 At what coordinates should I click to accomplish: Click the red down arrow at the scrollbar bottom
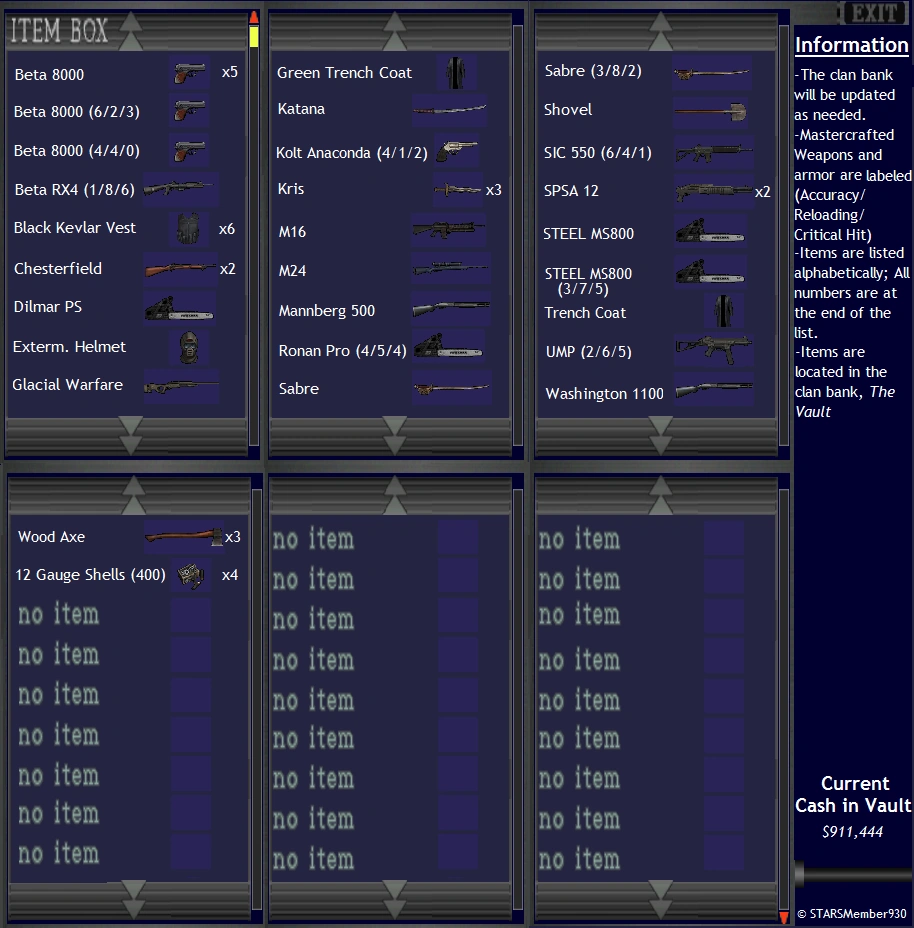click(x=784, y=917)
